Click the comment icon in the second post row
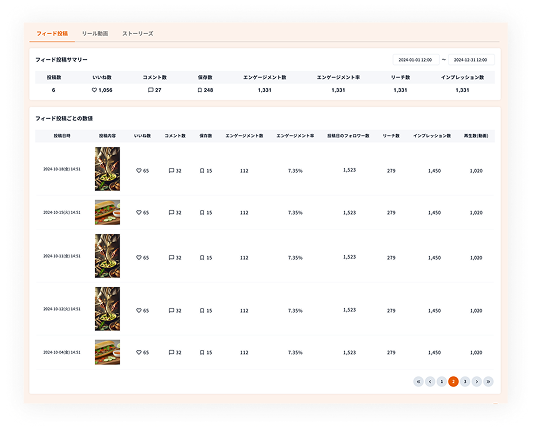 coord(171,212)
